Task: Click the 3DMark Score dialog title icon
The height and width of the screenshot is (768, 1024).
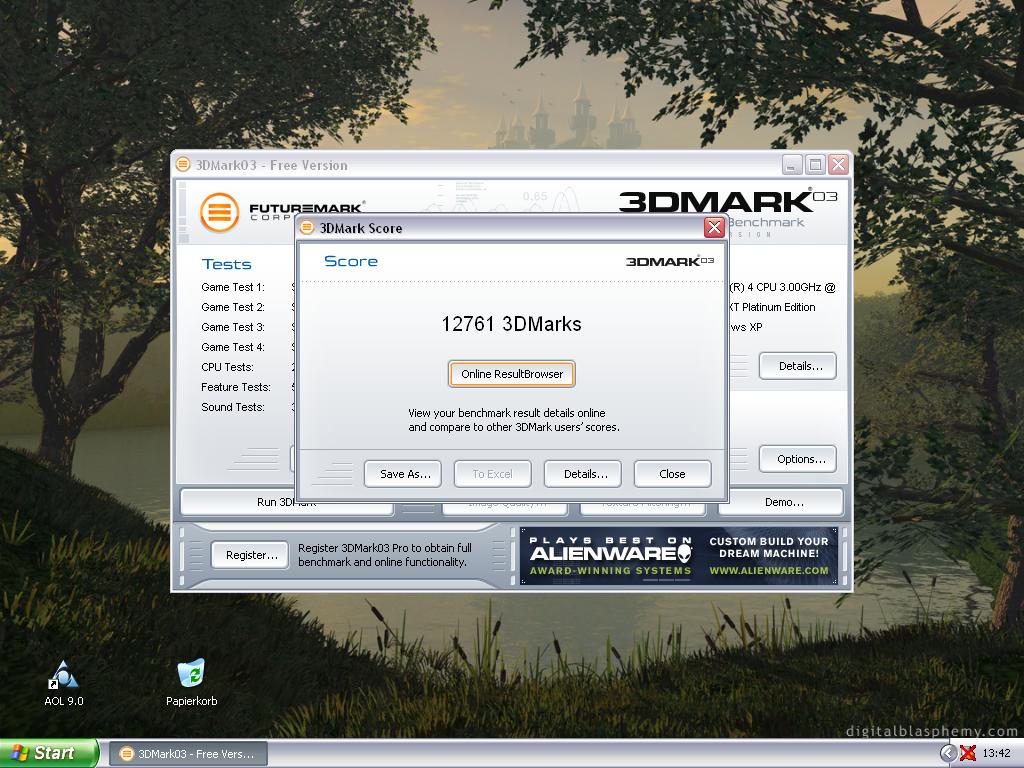Action: (307, 228)
